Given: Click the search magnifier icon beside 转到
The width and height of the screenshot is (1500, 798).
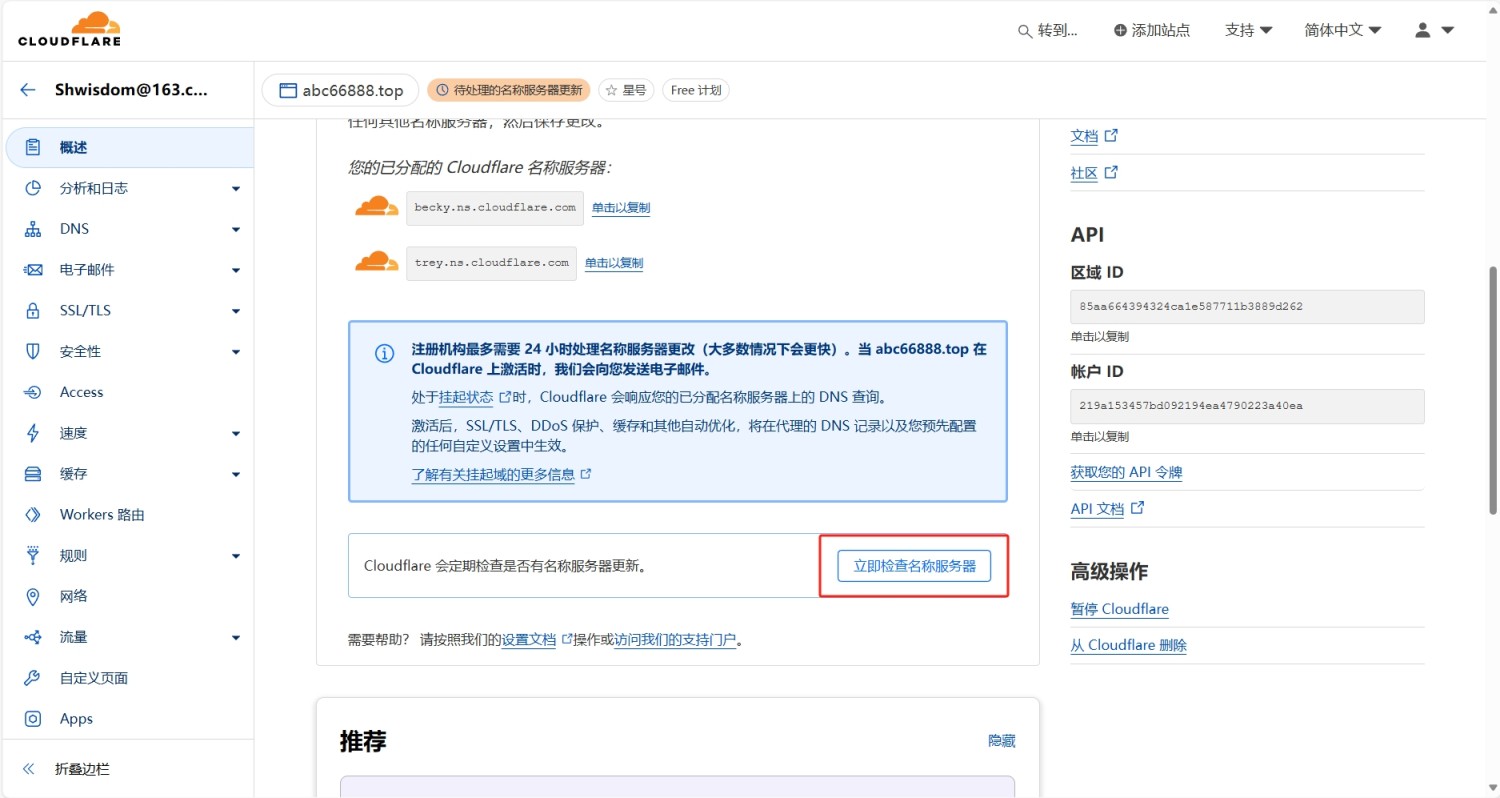Looking at the screenshot, I should pyautogui.click(x=1025, y=31).
